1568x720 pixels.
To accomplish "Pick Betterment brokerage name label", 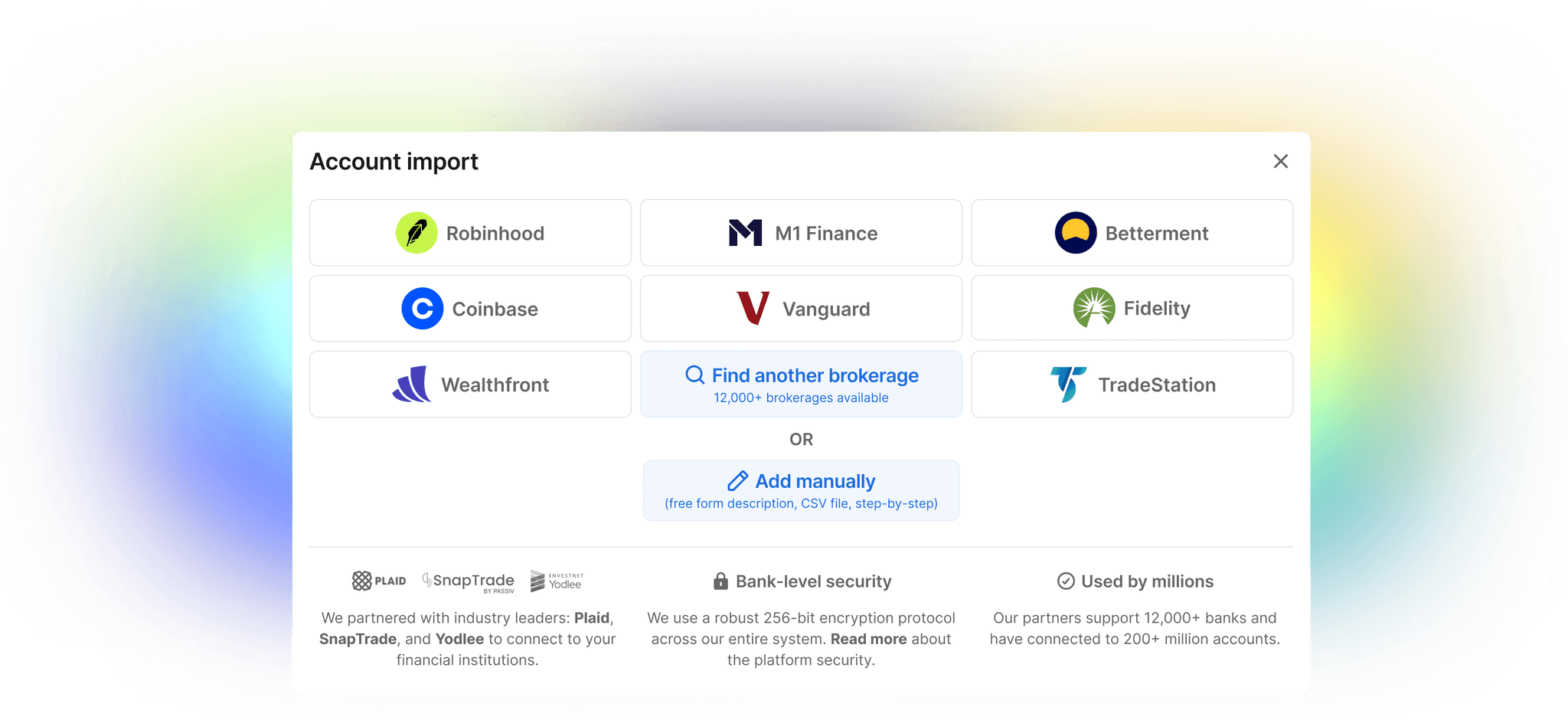I will [1157, 234].
